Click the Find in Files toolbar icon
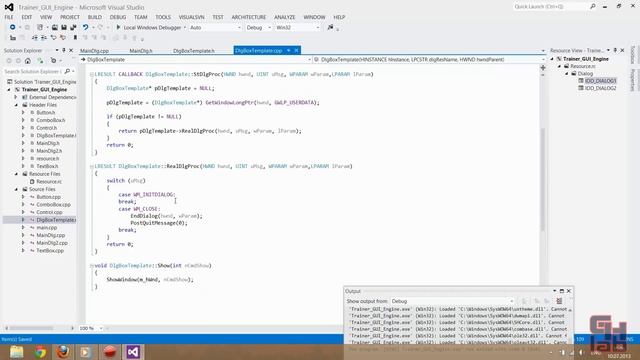This screenshot has height=360, width=640. pos(330,27)
